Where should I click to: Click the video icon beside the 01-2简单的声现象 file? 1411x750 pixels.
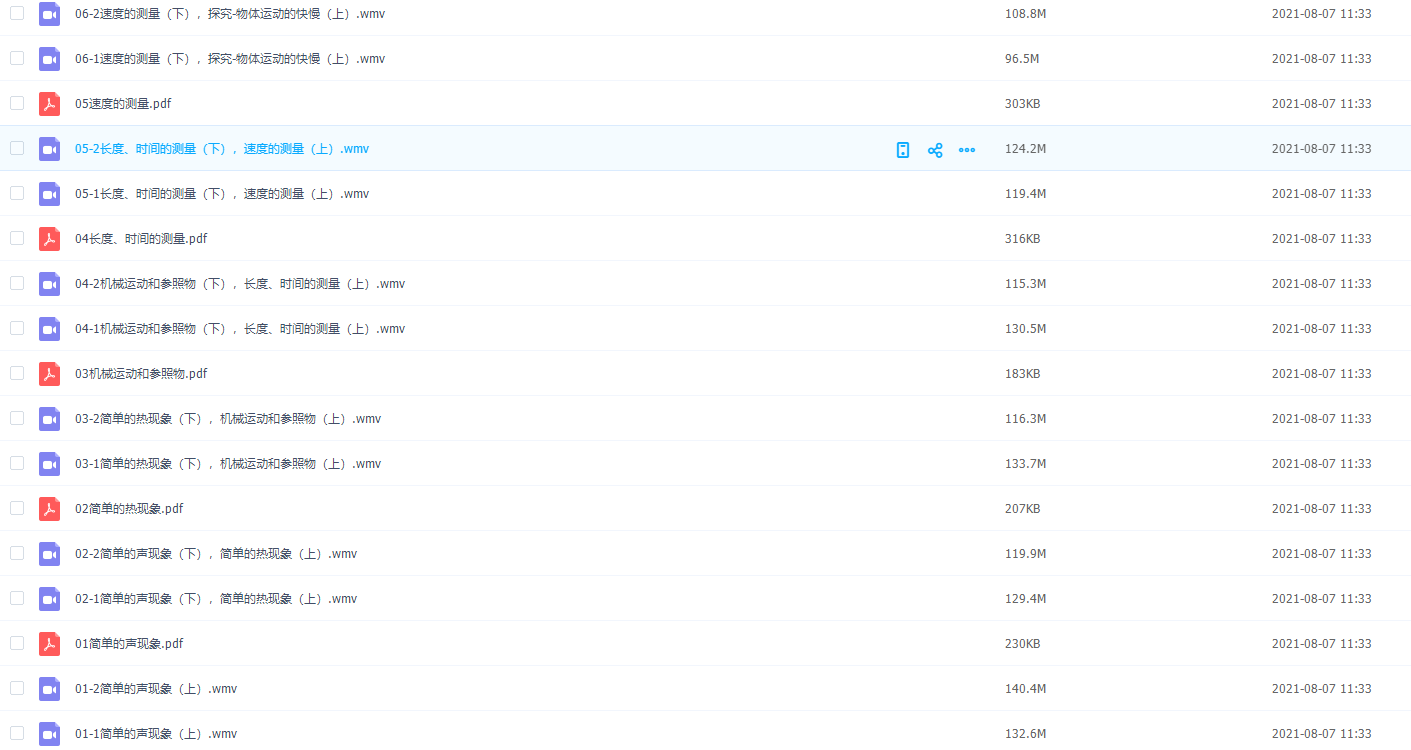tap(49, 689)
